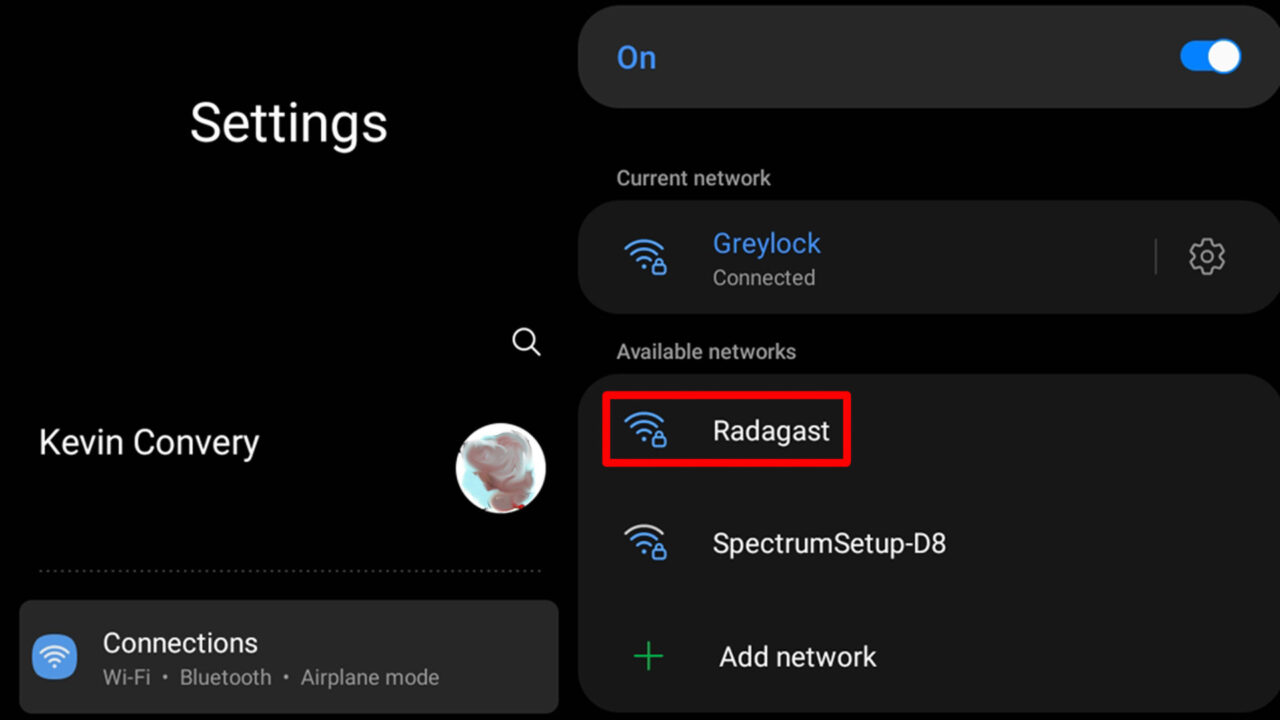
Task: Expand the Current network section
Action: click(x=693, y=178)
